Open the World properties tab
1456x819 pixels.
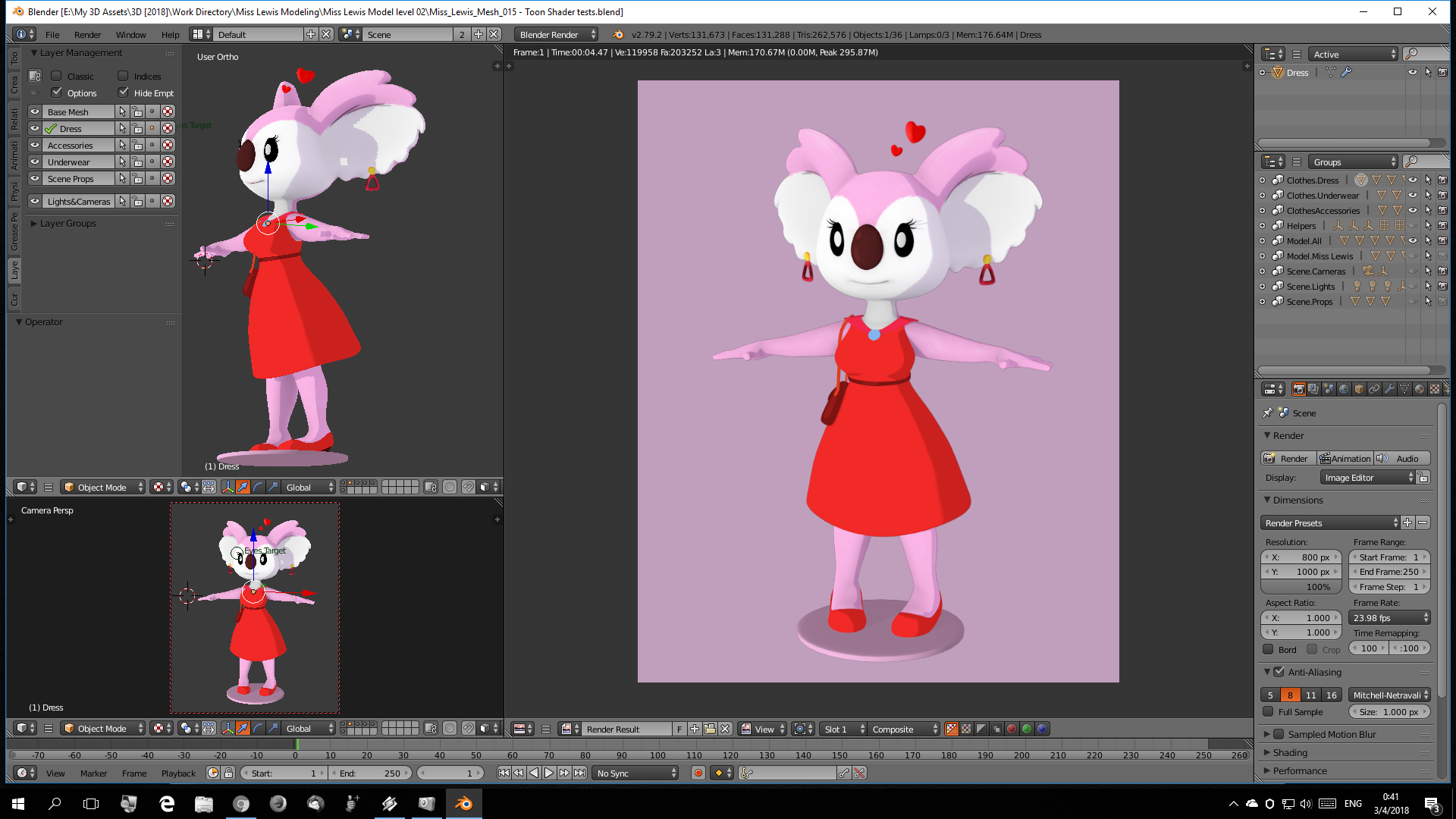pyautogui.click(x=1344, y=389)
